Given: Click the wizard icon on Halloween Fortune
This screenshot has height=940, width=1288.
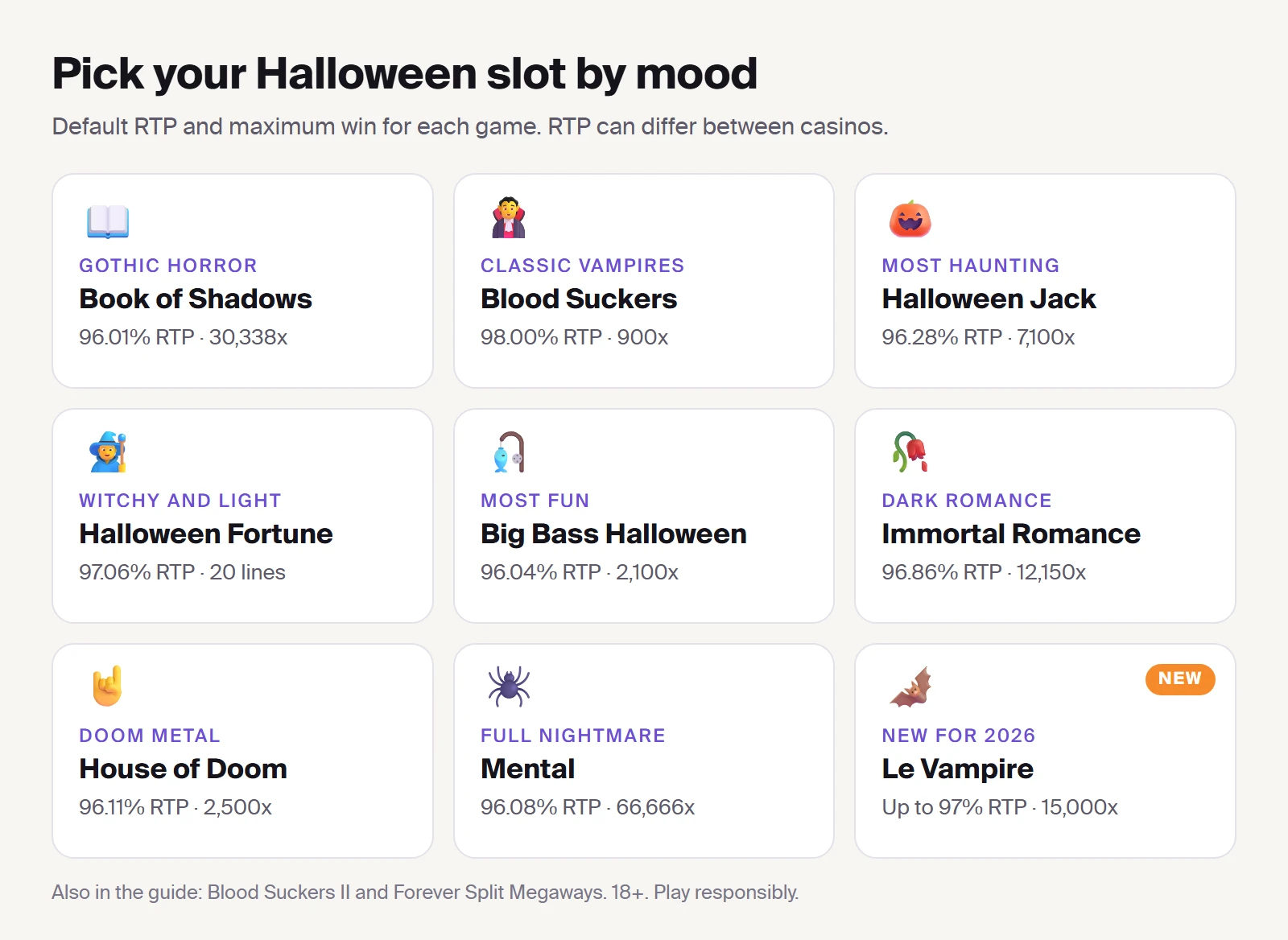Looking at the screenshot, I should 109,452.
